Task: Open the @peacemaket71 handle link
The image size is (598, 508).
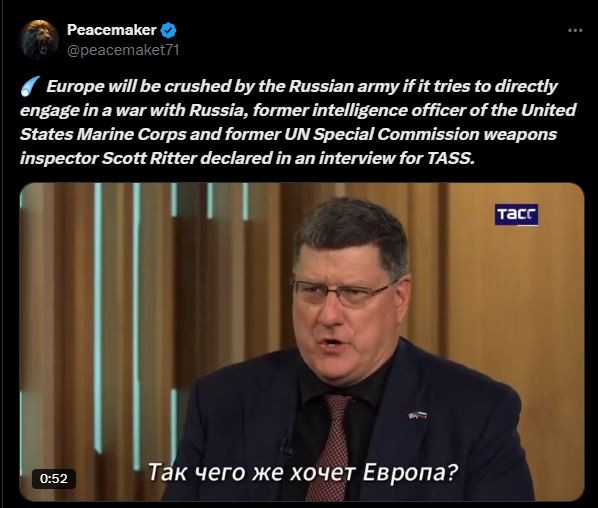Action: coord(123,50)
